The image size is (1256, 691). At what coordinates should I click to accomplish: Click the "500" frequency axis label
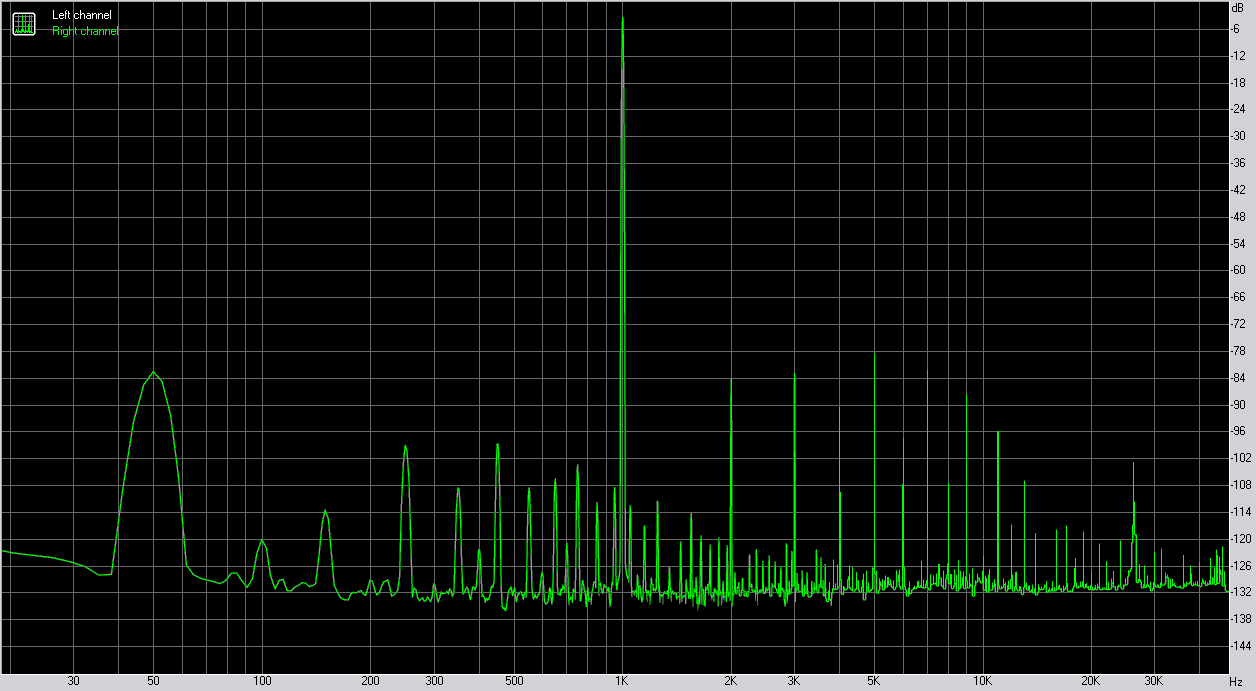[514, 681]
